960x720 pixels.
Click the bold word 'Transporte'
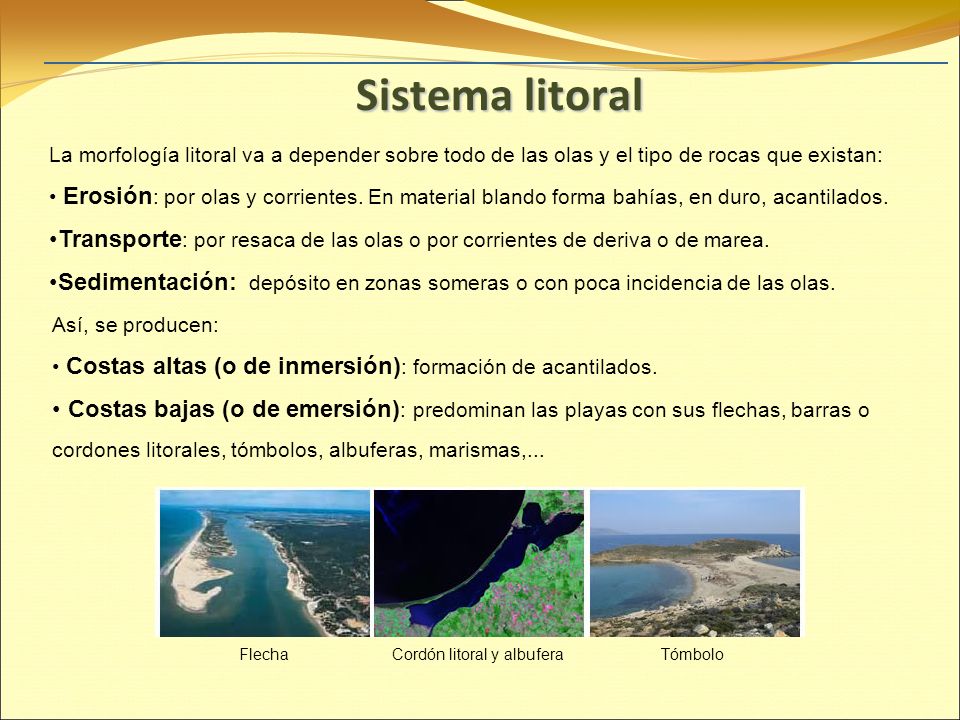pyautogui.click(x=121, y=239)
